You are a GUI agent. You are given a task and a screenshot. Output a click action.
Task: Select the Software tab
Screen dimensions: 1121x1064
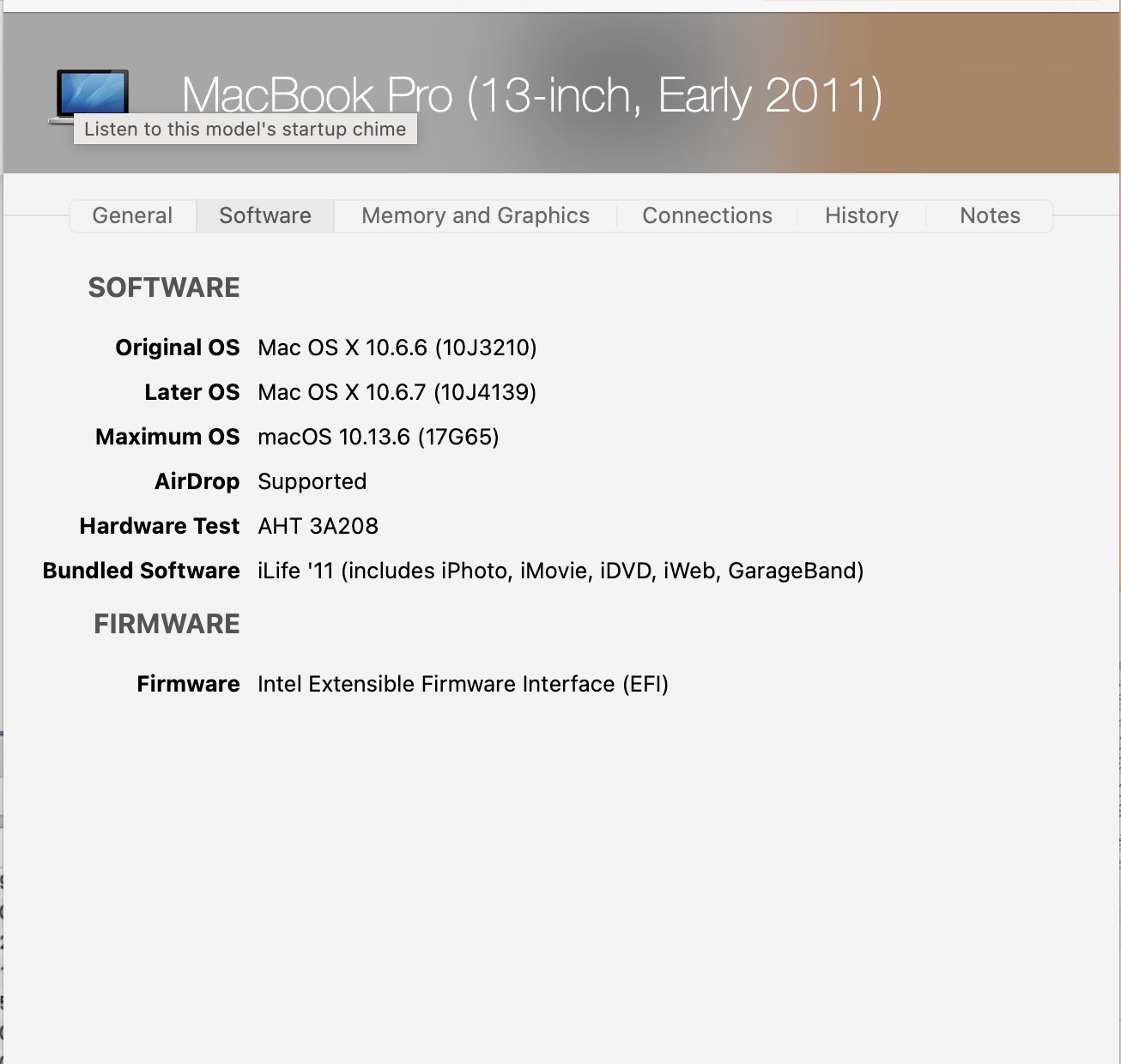coord(265,215)
